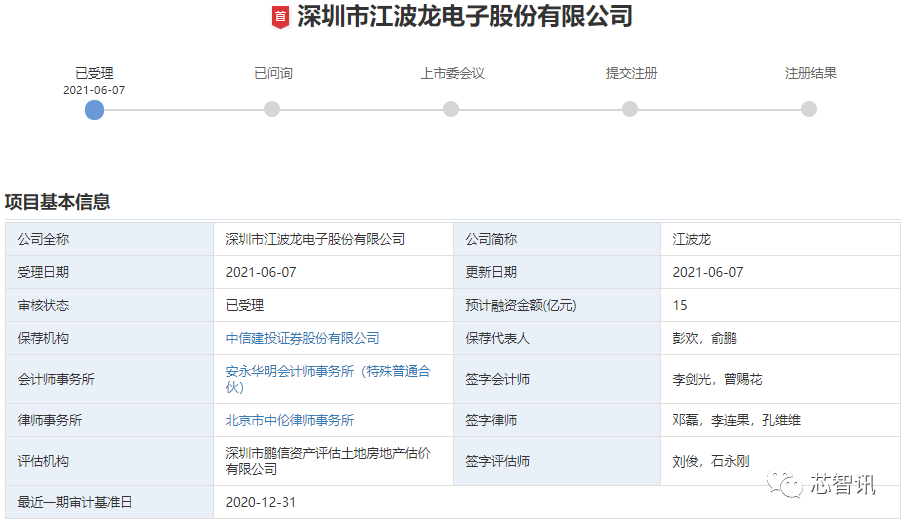Viewport: 905px width, 525px height.
Task: Open the 中信建投证券股份有限公司 sponsor link
Action: tap(302, 338)
